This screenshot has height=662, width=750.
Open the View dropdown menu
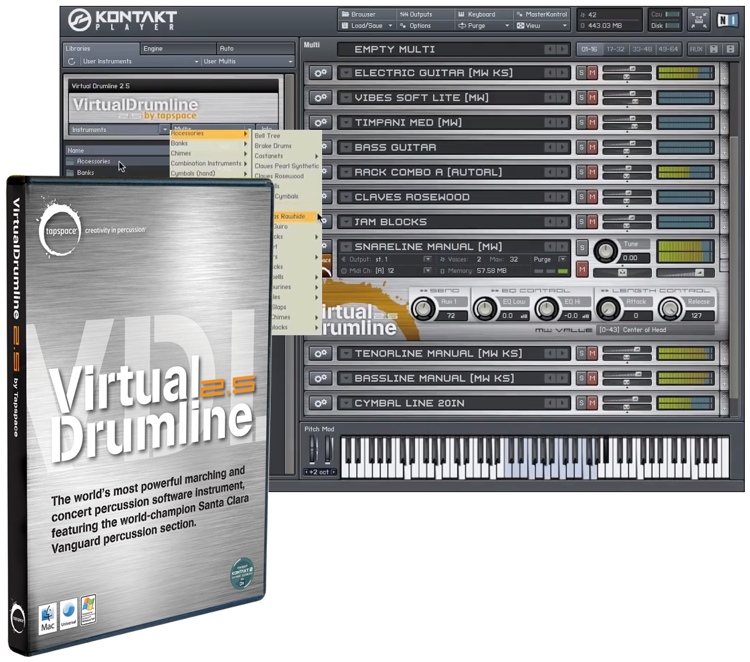click(542, 26)
